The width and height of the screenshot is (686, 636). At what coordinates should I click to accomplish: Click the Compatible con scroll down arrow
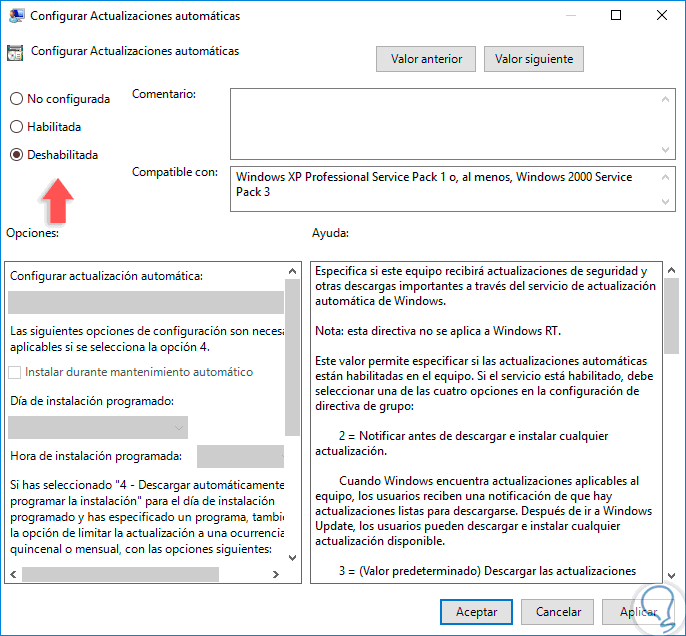665,202
